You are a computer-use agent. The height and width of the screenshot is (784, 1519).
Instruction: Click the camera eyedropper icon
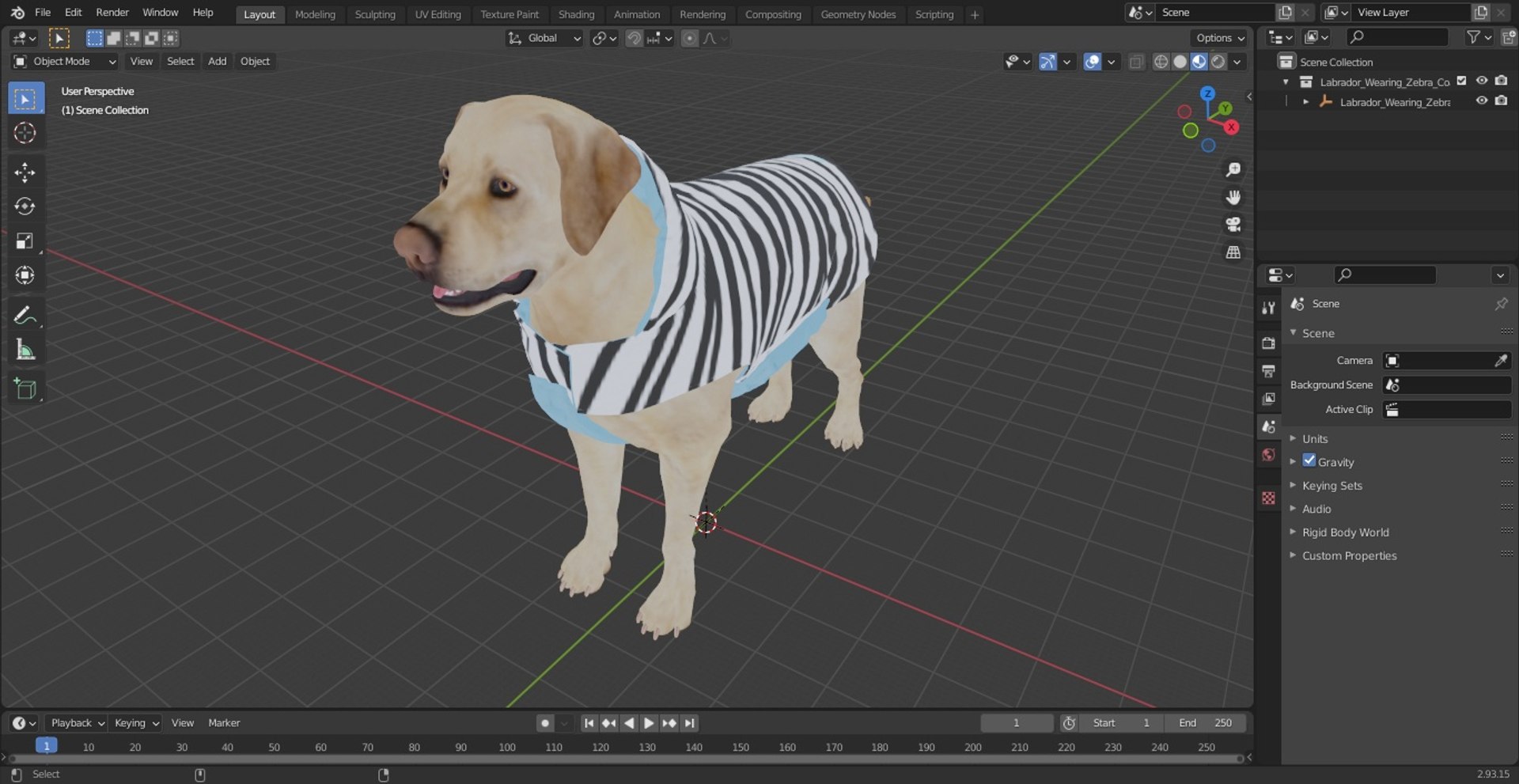click(x=1501, y=361)
